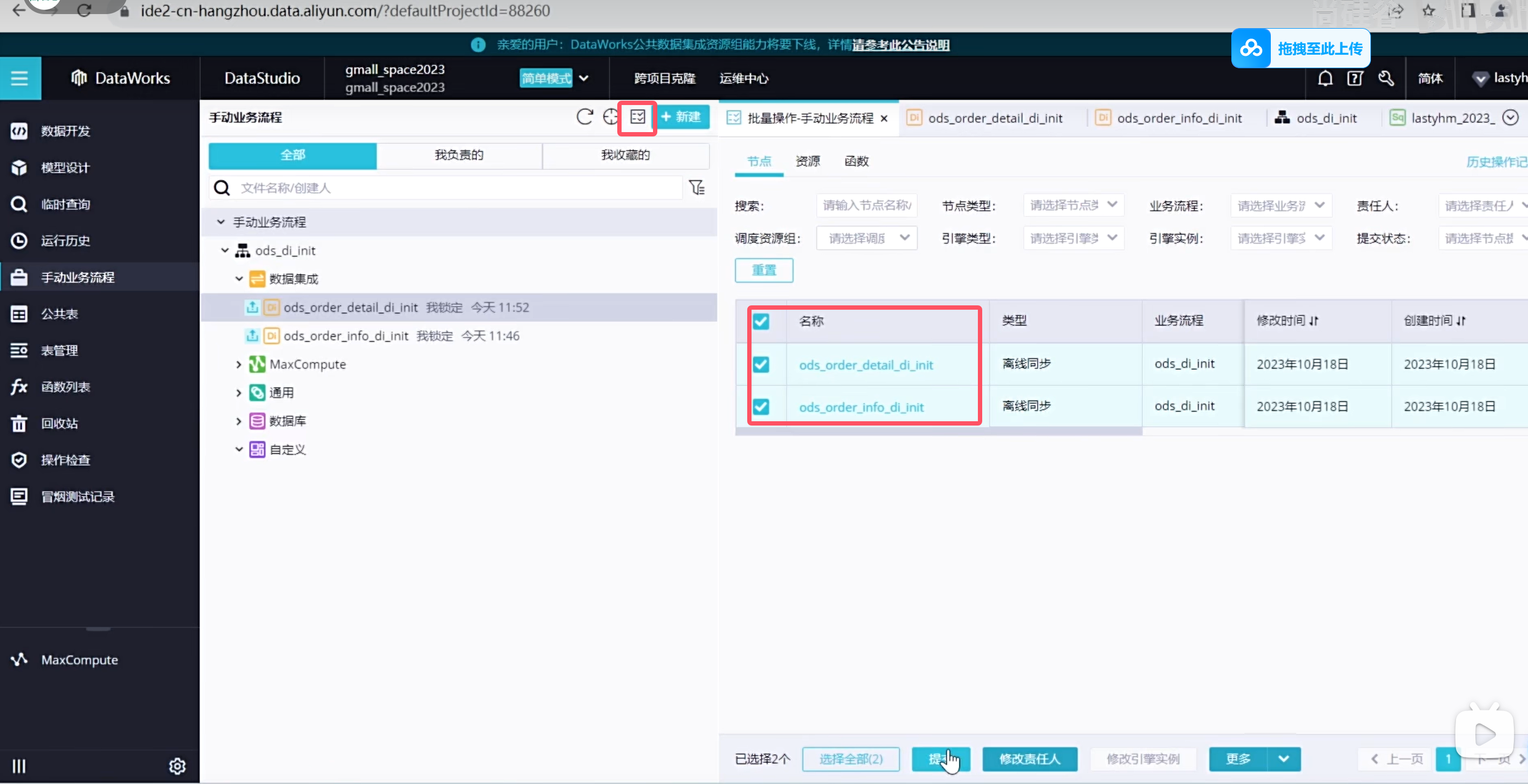The height and width of the screenshot is (784, 1528).
Task: Open batch operation icon in panel header
Action: pos(638,117)
